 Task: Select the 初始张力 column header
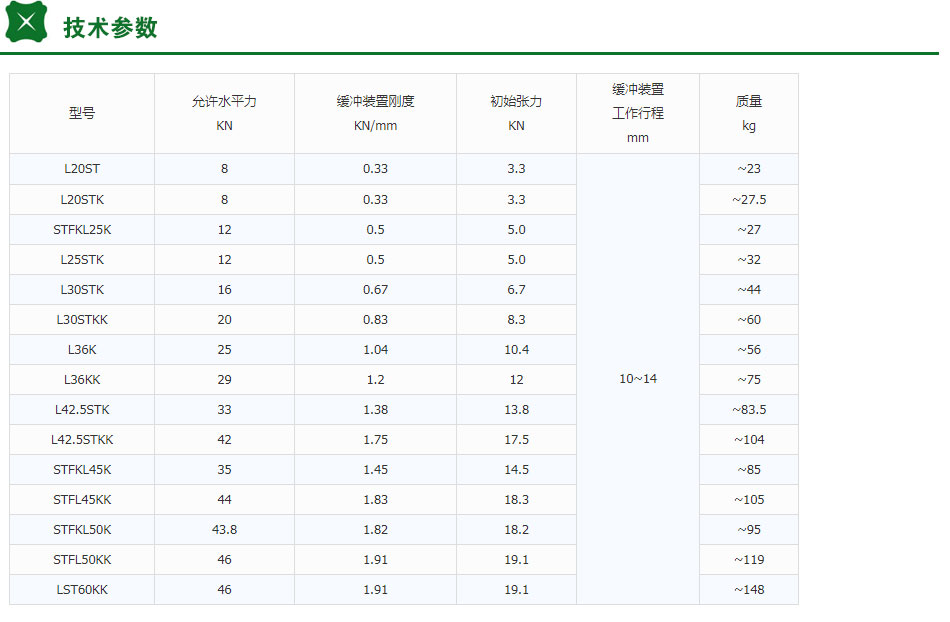pyautogui.click(x=516, y=113)
